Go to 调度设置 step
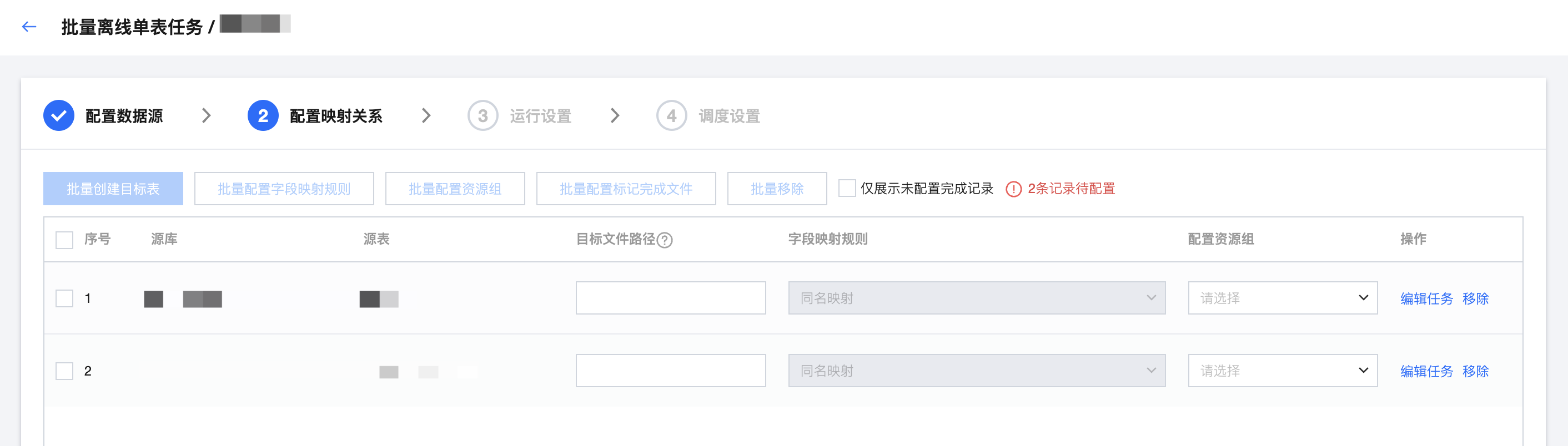1568x446 pixels. (728, 116)
